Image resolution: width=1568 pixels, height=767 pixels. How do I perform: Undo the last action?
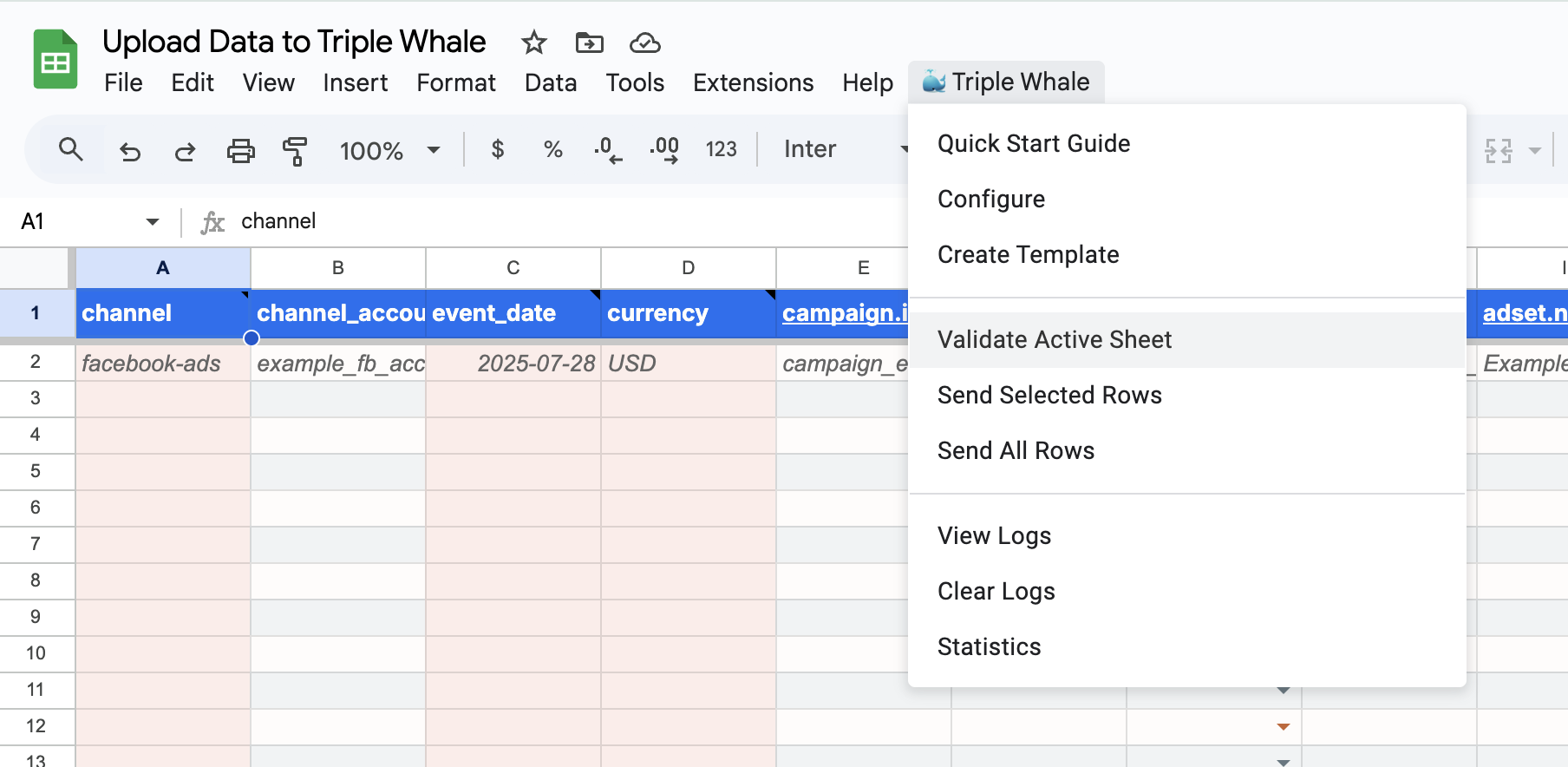[x=130, y=151]
